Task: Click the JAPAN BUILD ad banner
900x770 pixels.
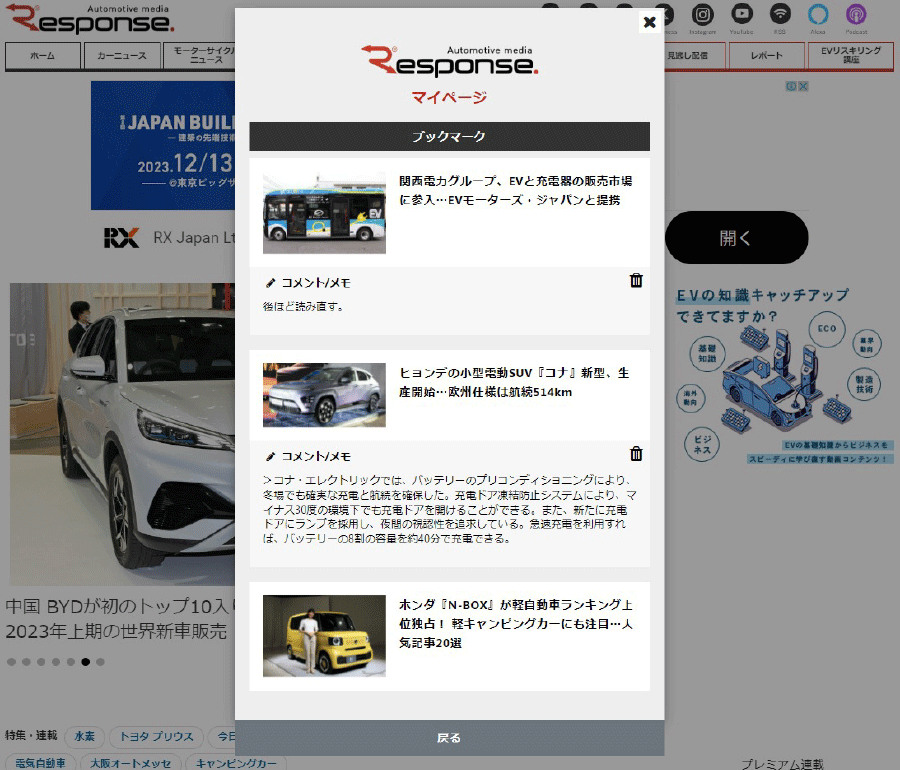Action: (x=163, y=145)
